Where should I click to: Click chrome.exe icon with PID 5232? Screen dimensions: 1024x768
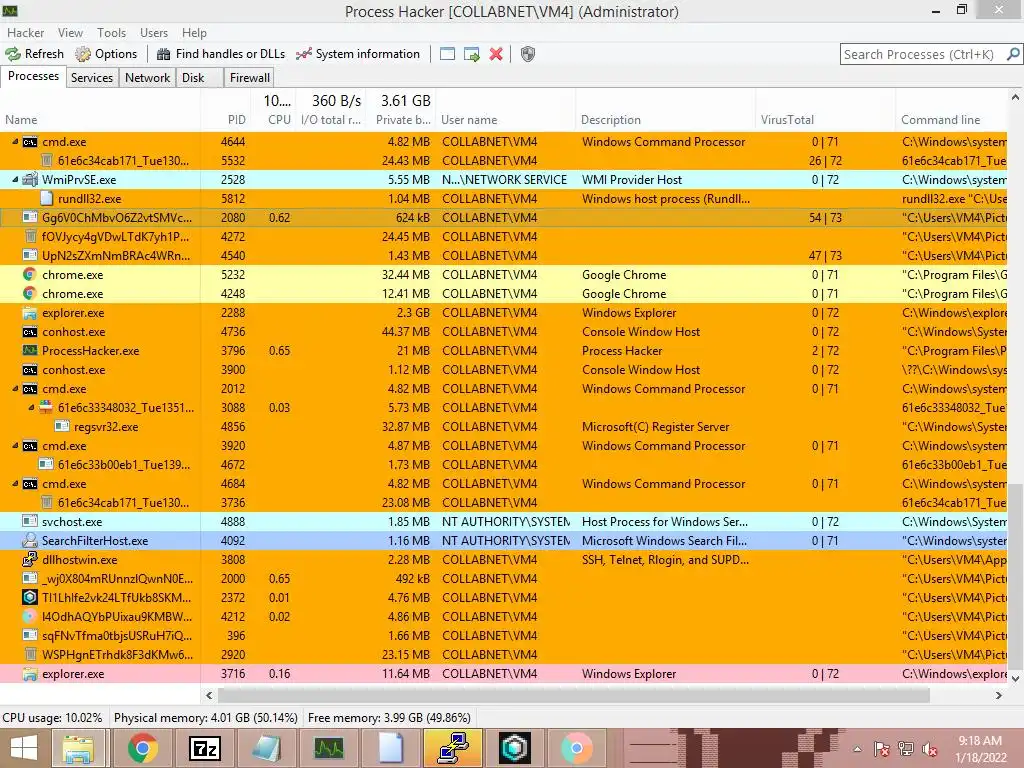[x=29, y=275]
